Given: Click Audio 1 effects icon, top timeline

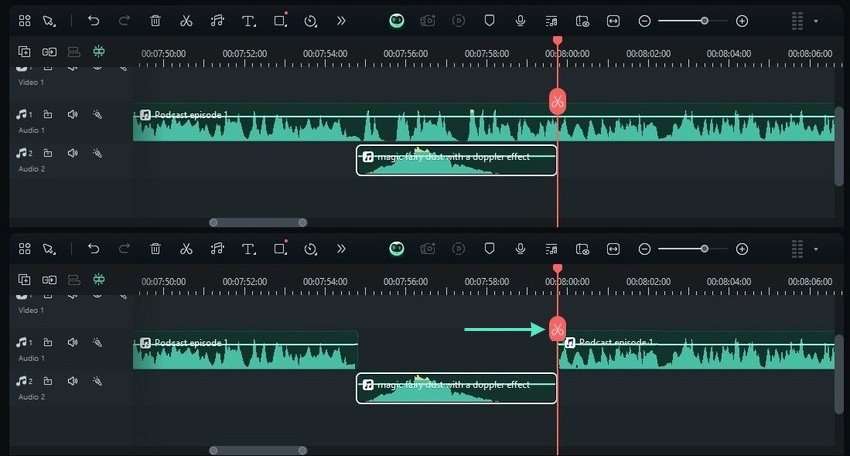Looking at the screenshot, I should [97, 114].
